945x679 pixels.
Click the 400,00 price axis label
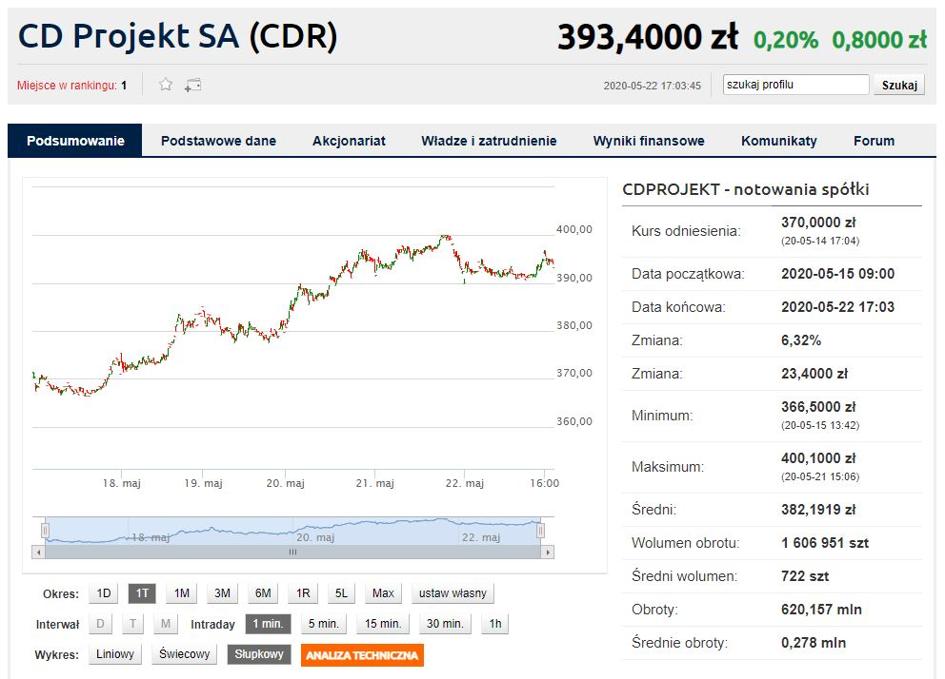(574, 230)
